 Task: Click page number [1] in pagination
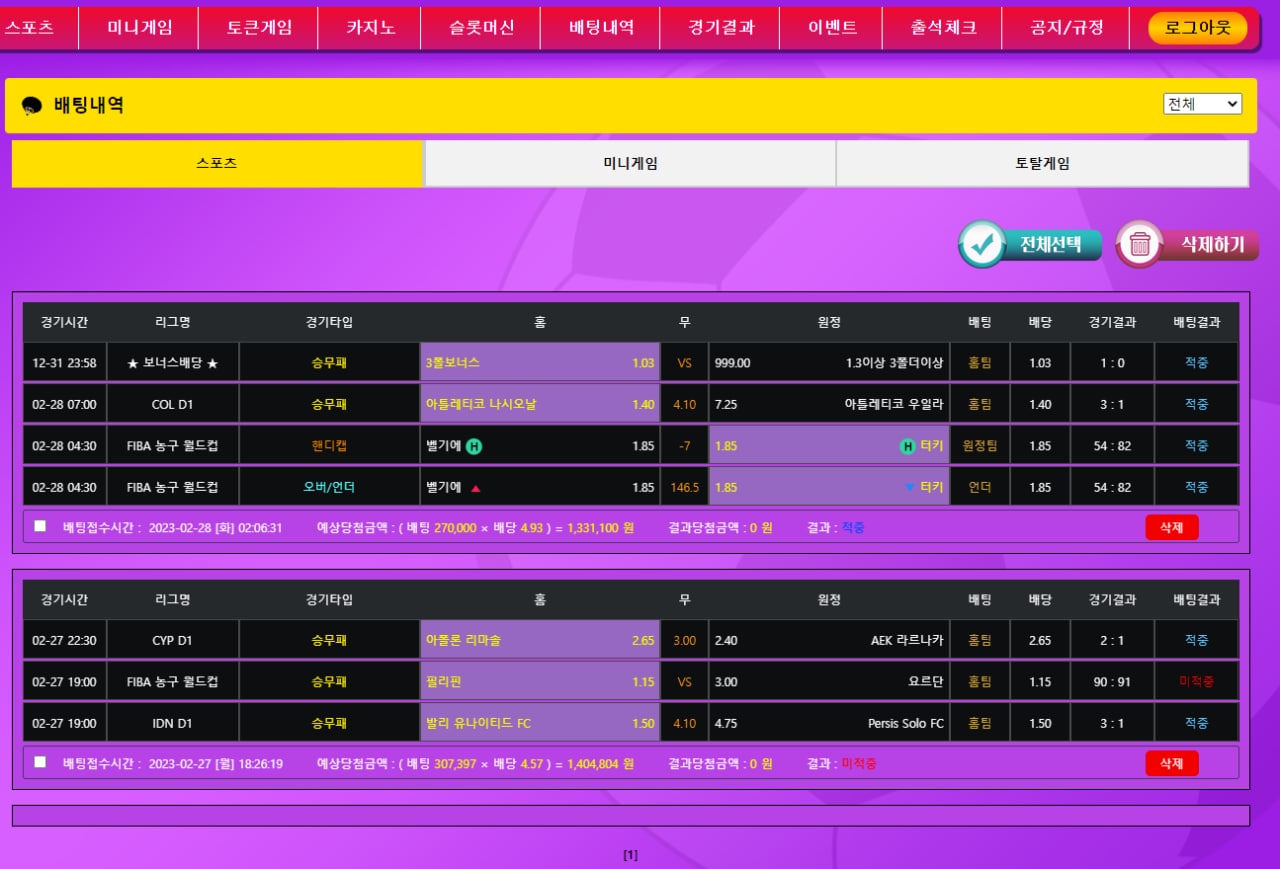pos(630,855)
